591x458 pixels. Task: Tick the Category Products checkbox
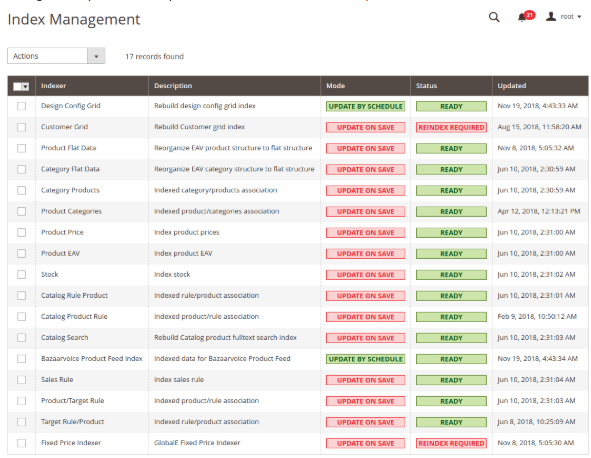(x=21, y=190)
